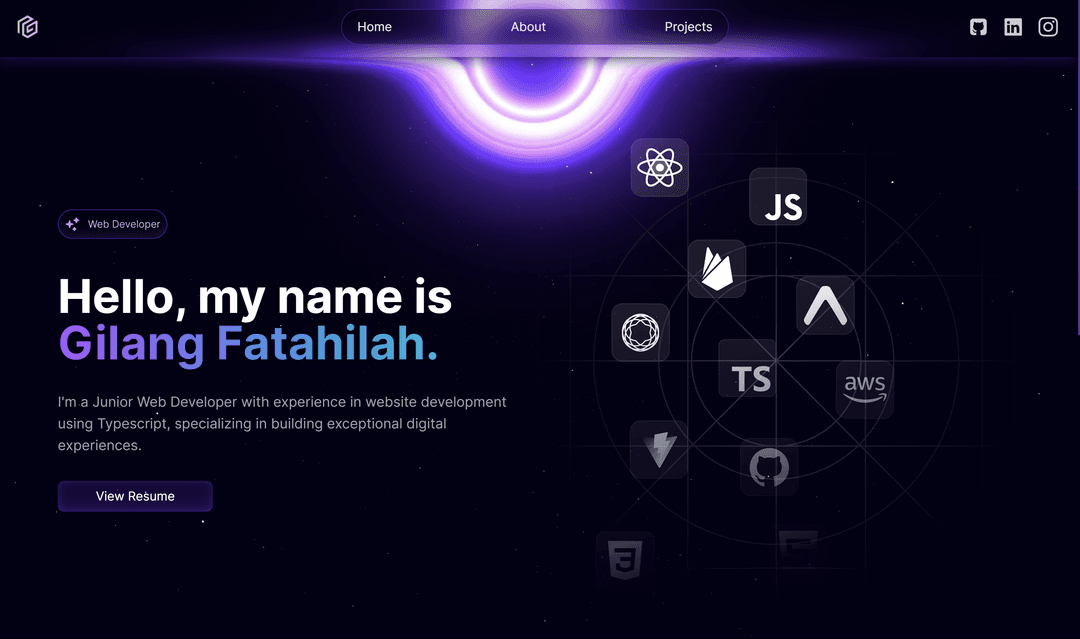Click the circular geometric sphere icon tile
1080x639 pixels.
pyautogui.click(x=641, y=332)
